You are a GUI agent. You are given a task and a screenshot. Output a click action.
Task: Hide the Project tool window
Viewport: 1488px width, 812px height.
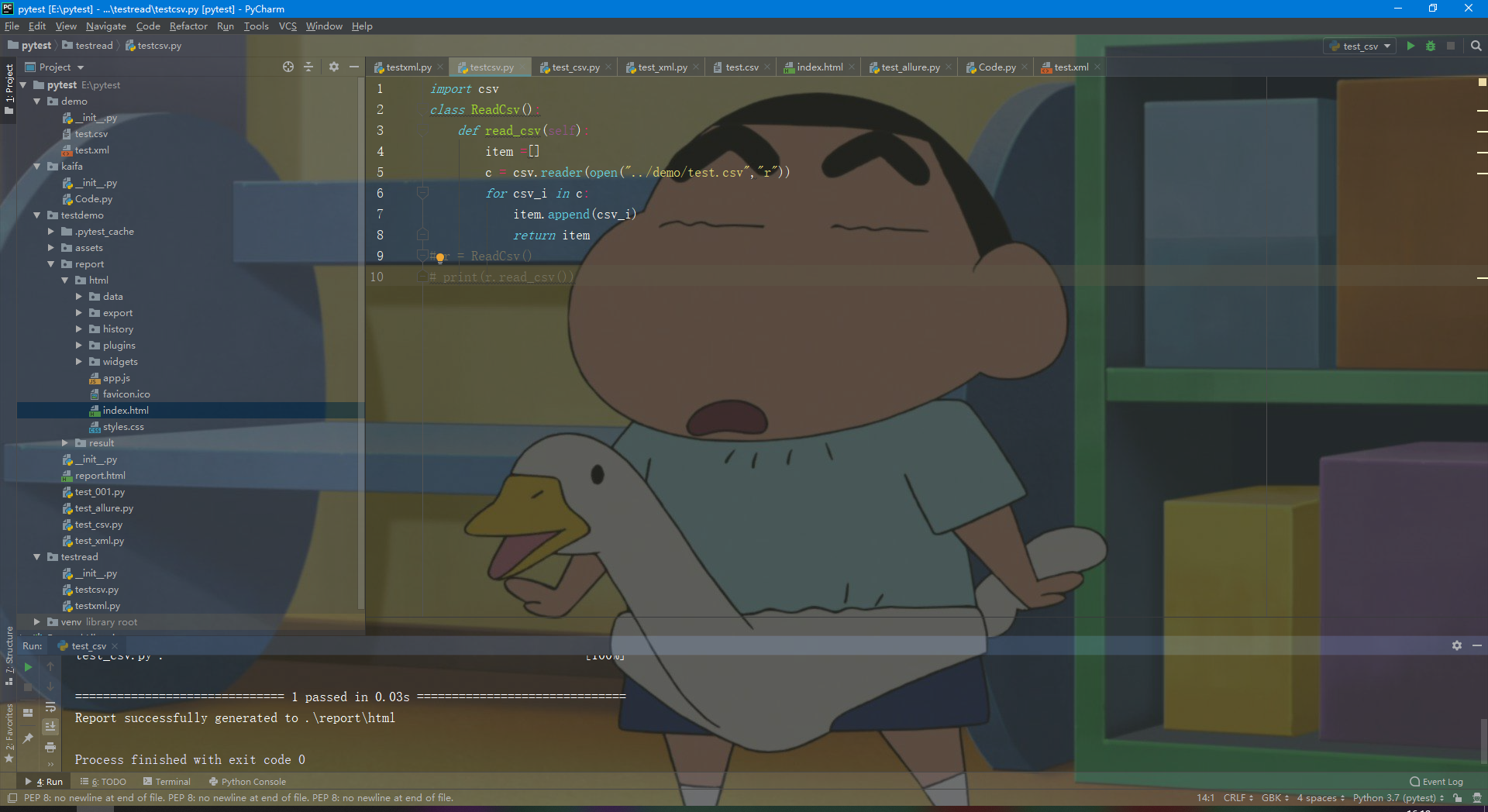354,67
